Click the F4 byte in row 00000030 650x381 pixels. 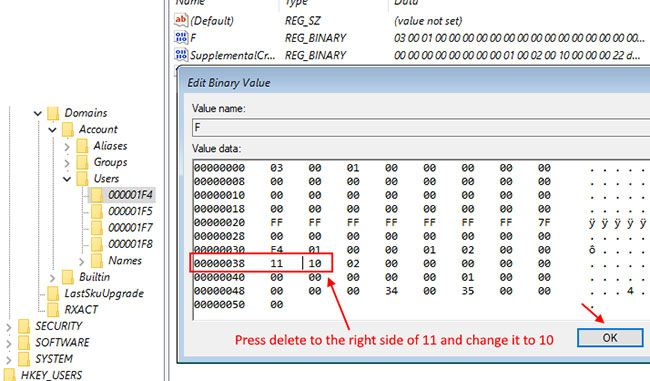click(x=276, y=250)
